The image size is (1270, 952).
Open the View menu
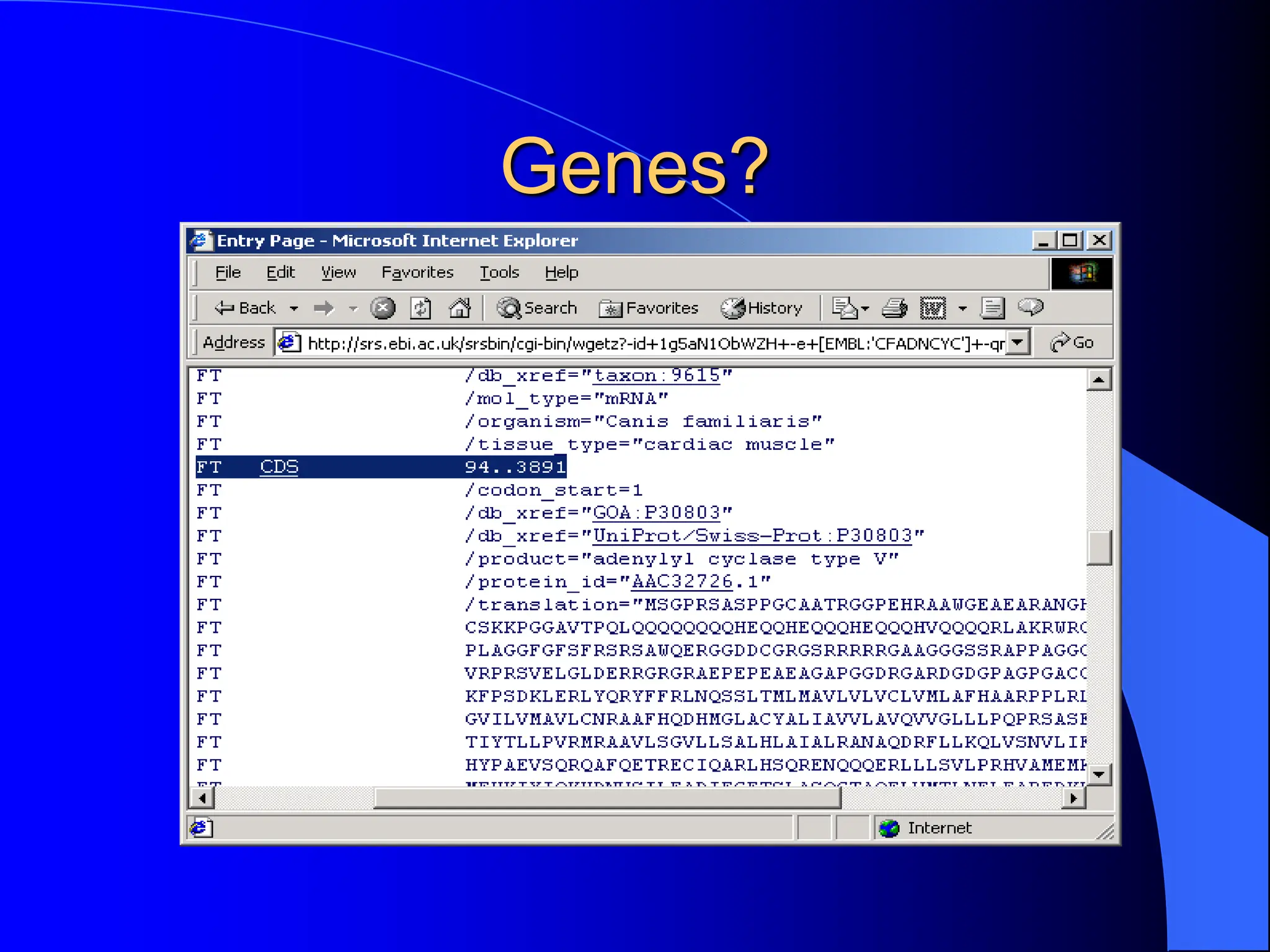(x=338, y=272)
